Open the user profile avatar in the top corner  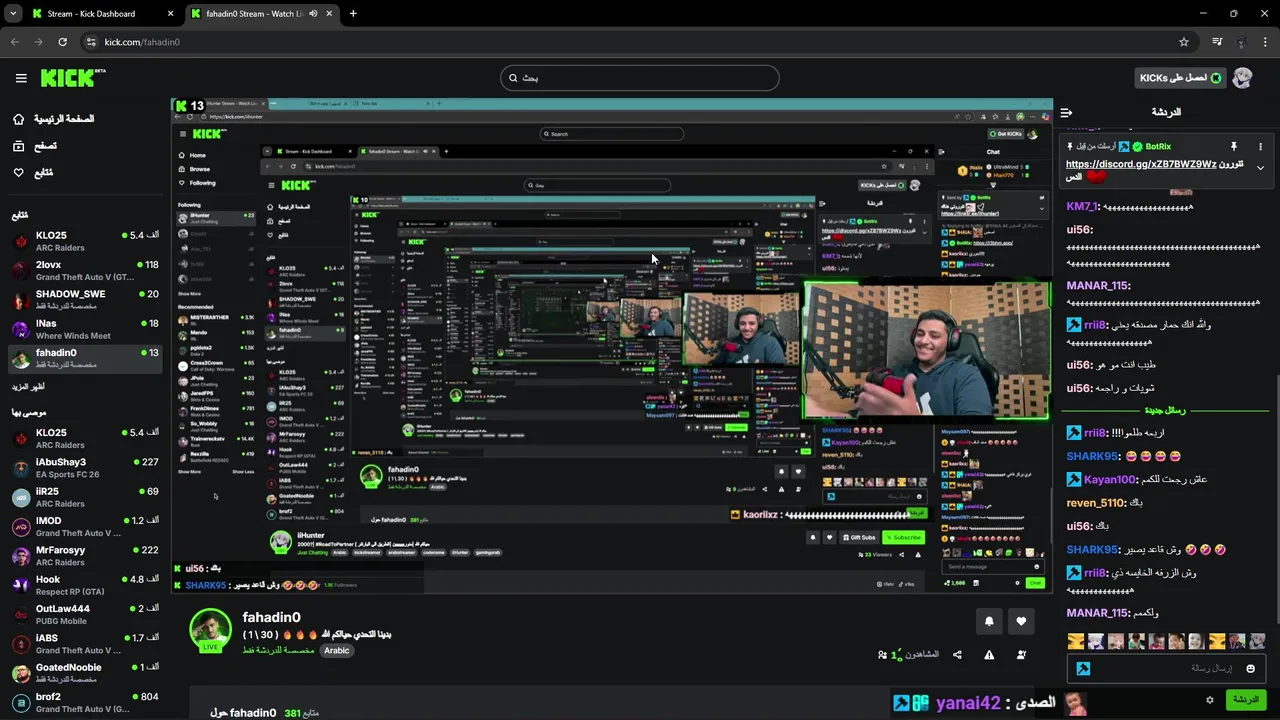[x=1242, y=78]
